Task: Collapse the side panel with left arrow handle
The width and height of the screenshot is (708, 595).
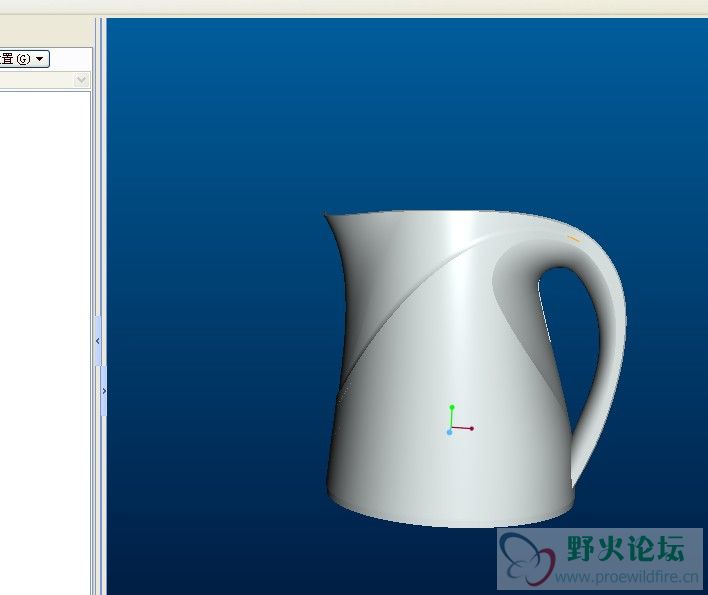Action: coord(98,341)
